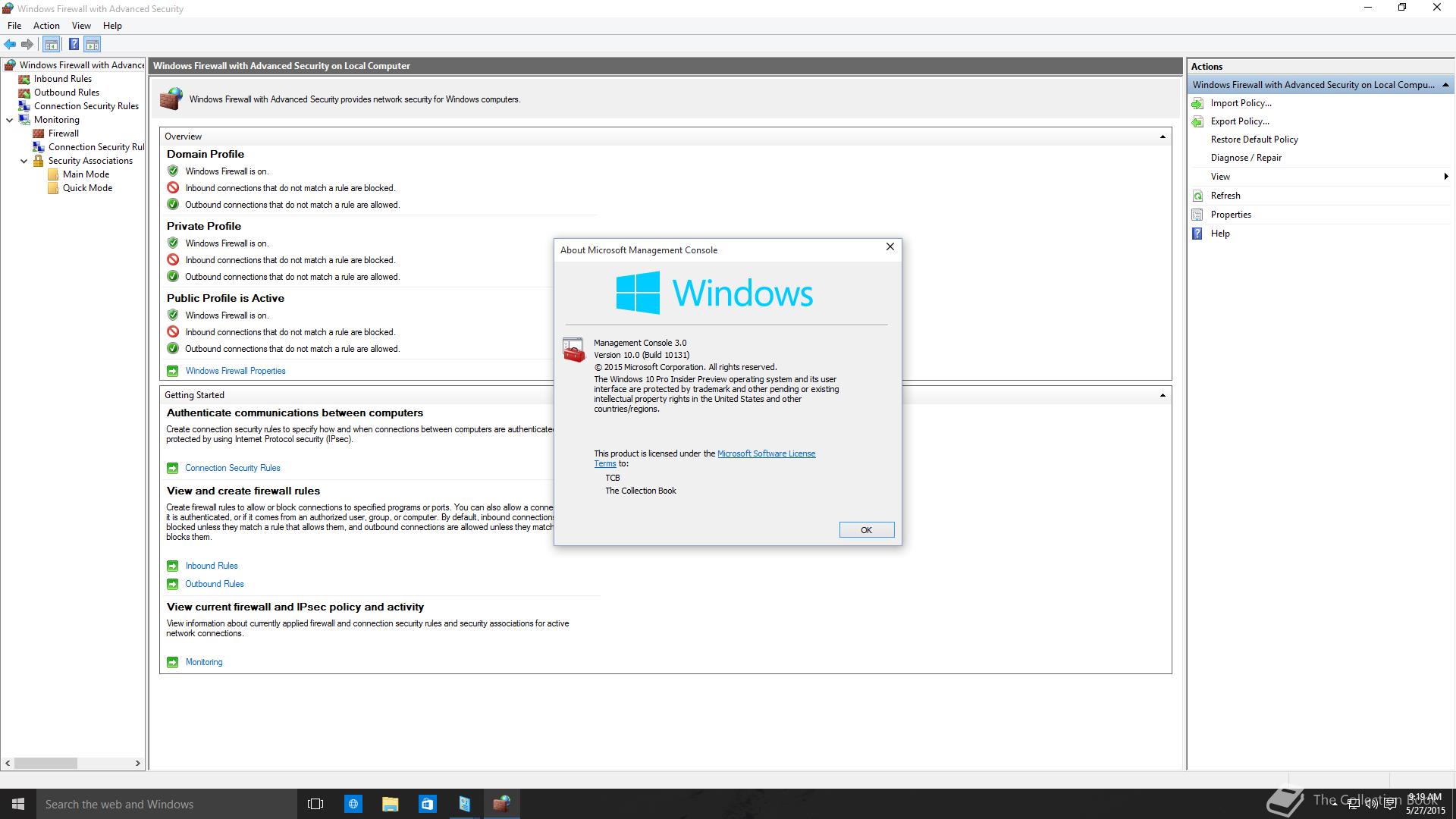Click green arrow beside Windows Firewall Properties
The width and height of the screenshot is (1456, 819).
(x=172, y=371)
